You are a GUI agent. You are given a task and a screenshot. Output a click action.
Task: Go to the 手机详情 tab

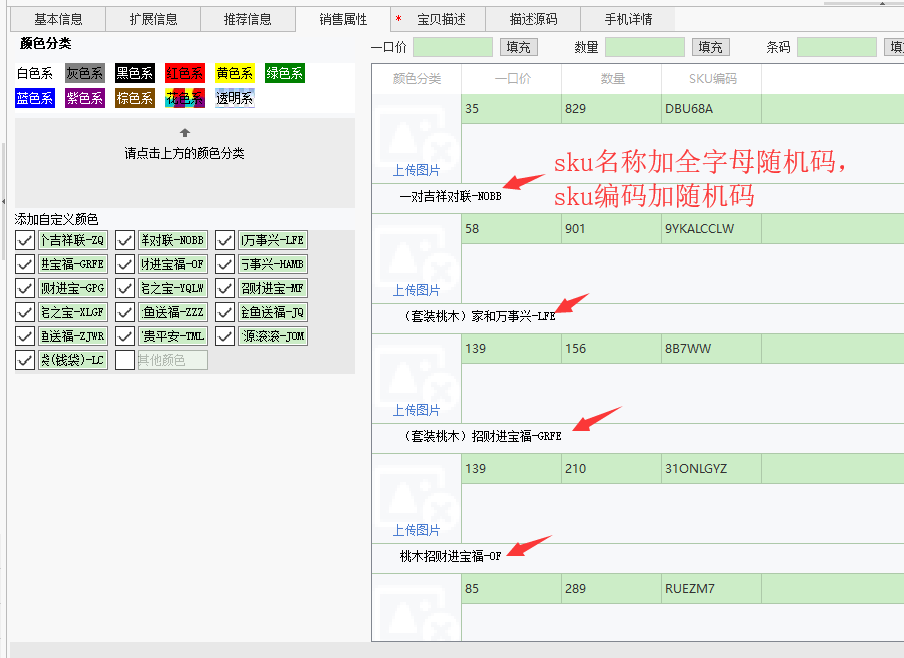(628, 19)
